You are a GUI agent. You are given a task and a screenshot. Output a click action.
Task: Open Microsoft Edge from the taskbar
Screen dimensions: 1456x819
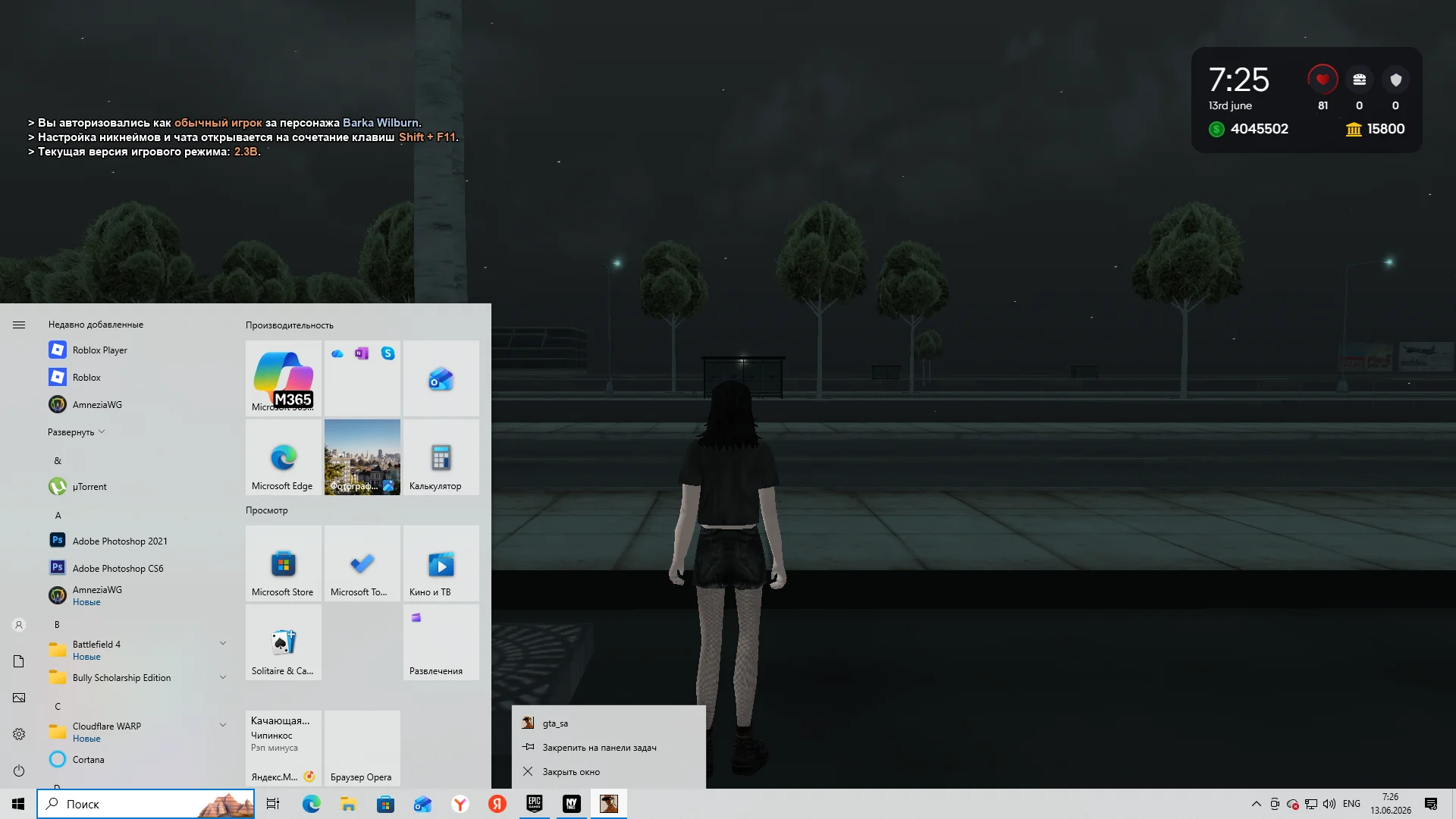click(311, 804)
